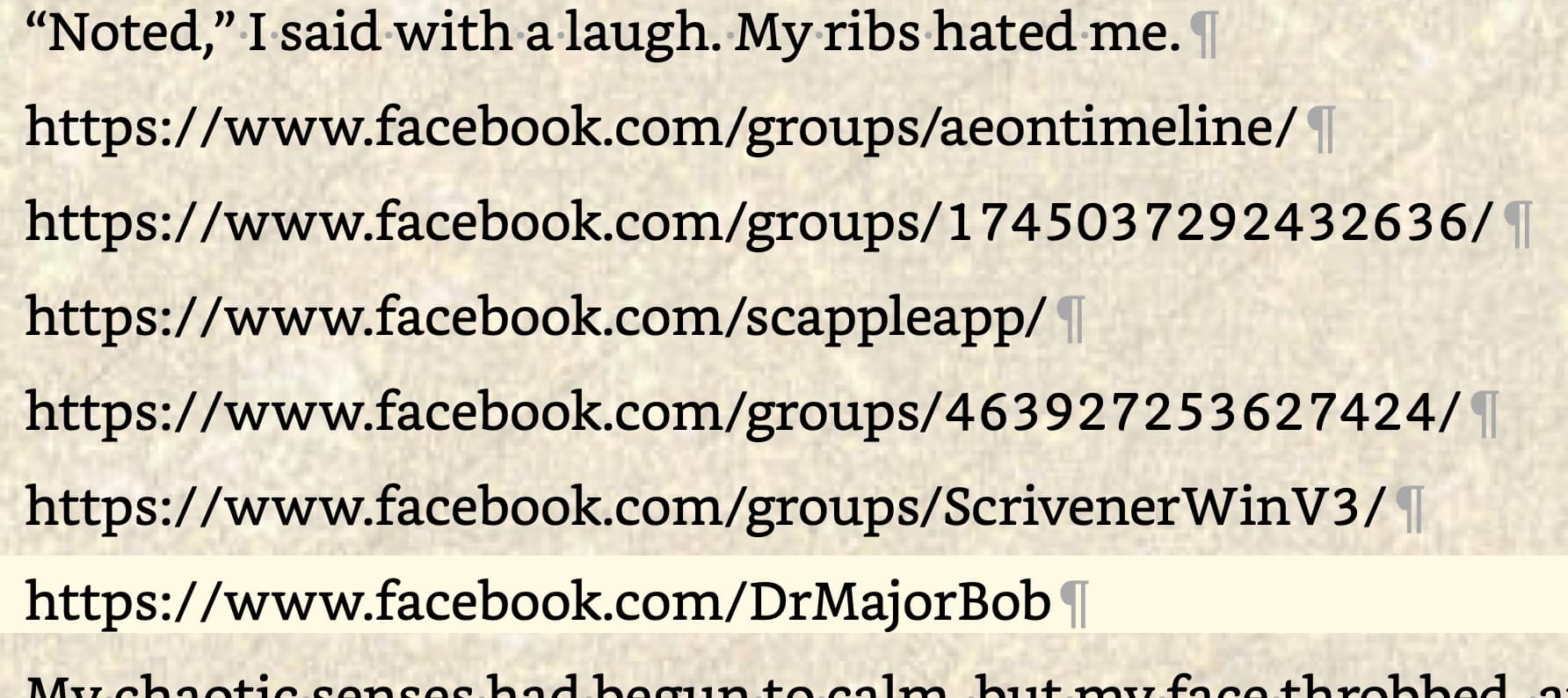Open the aeontimeline Facebook group link
This screenshot has width=1568, height=698.
click(x=661, y=128)
